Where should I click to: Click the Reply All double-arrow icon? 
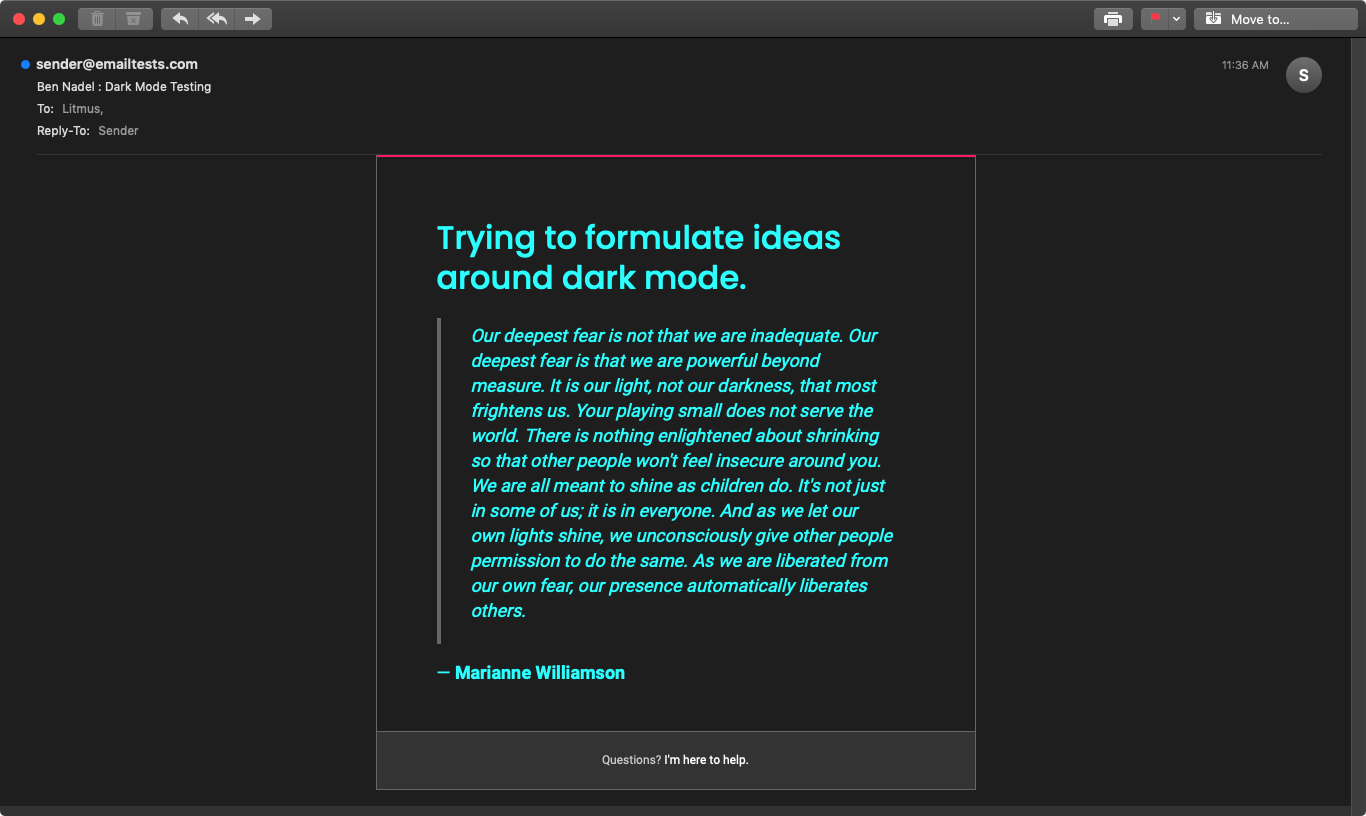coord(217,19)
